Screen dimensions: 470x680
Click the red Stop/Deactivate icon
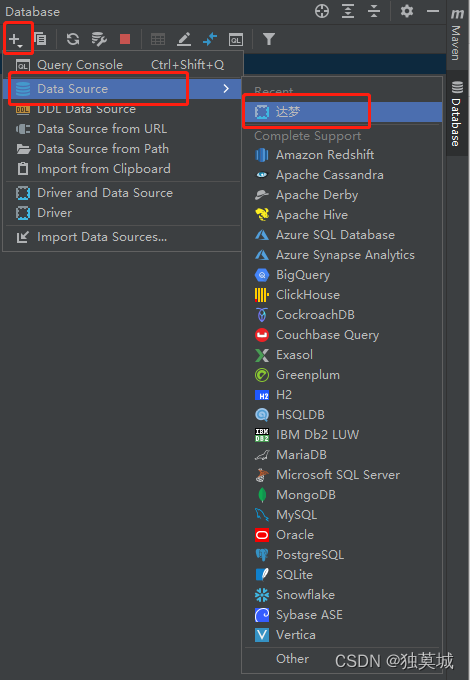pyautogui.click(x=125, y=39)
